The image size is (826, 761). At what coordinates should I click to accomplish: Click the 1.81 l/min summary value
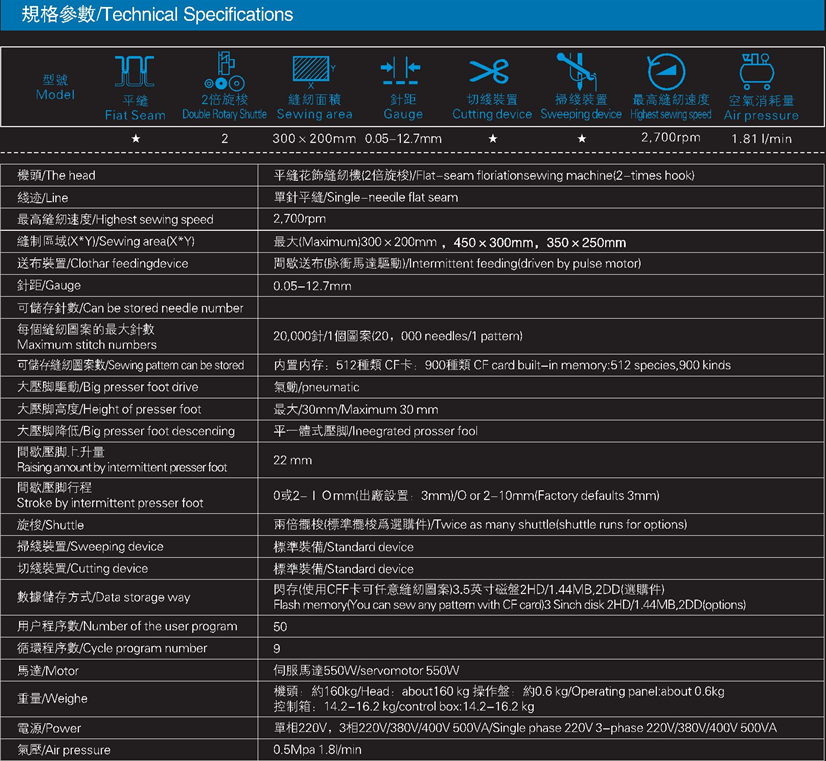point(761,139)
